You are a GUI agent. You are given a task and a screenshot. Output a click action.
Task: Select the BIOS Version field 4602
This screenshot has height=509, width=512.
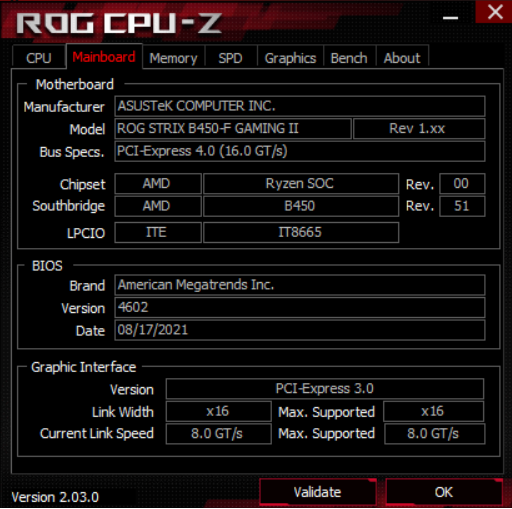(300, 307)
